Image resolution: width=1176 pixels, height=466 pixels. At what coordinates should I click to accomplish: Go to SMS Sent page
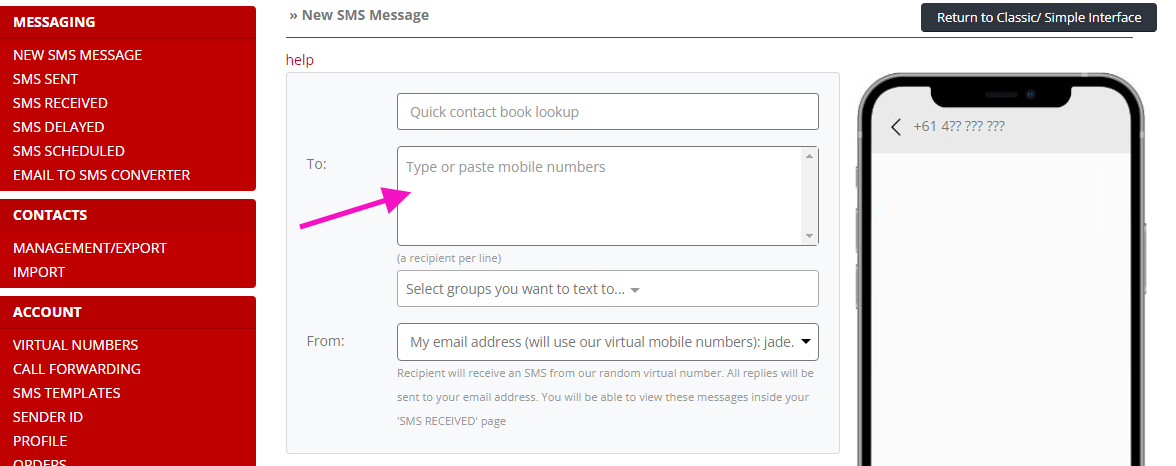pos(45,79)
